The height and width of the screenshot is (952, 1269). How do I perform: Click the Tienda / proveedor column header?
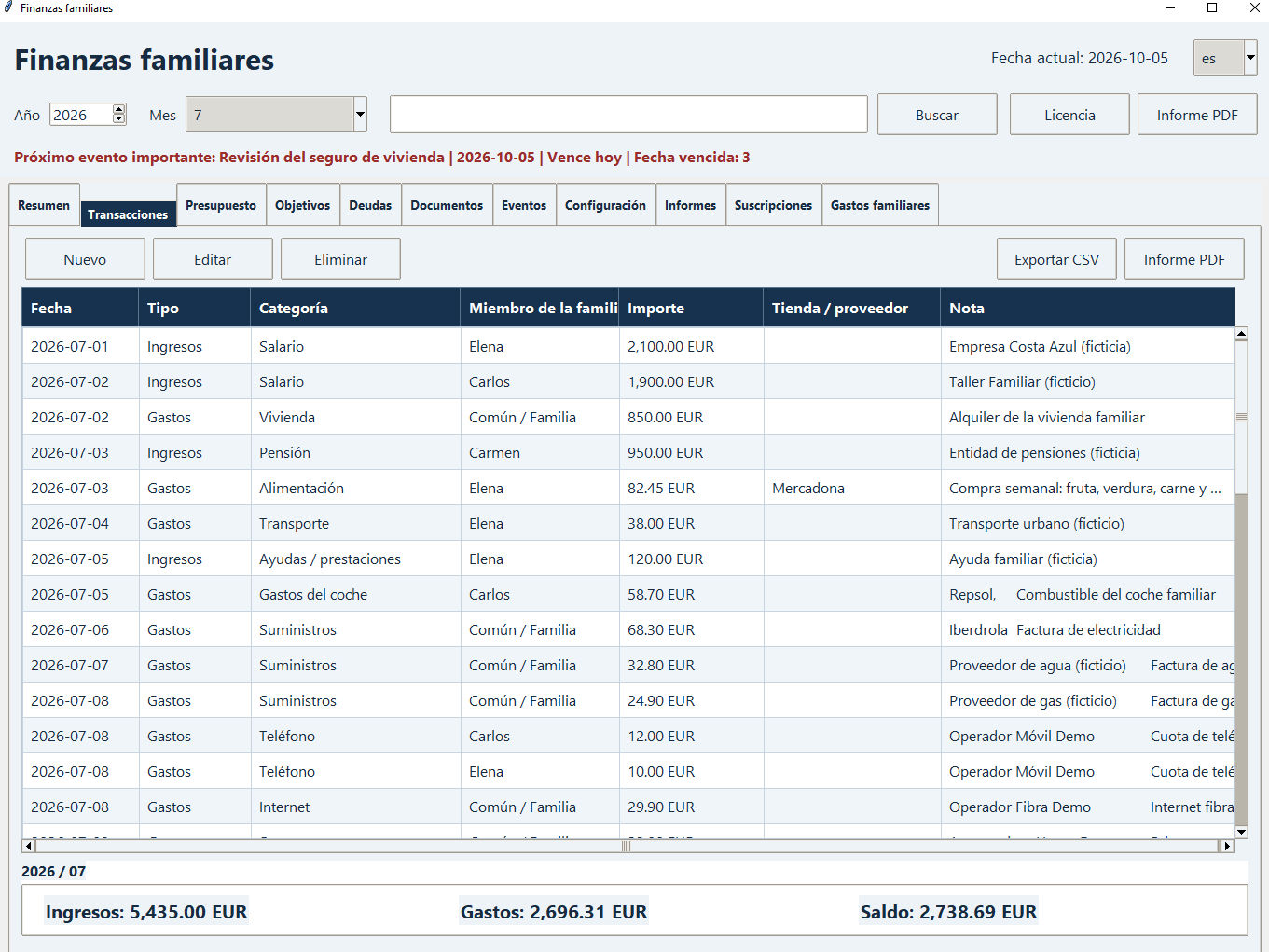coord(851,308)
